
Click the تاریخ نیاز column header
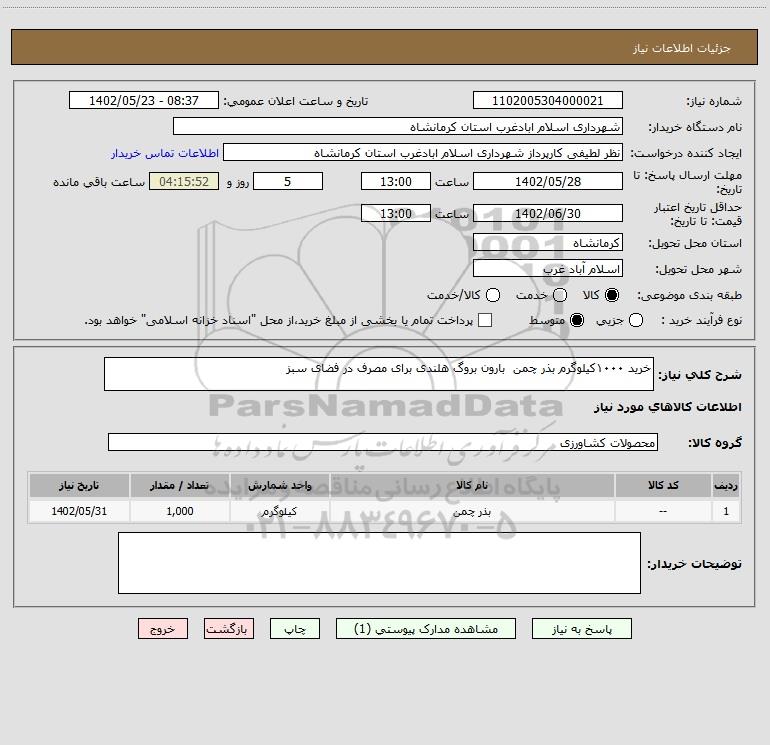pyautogui.click(x=79, y=486)
